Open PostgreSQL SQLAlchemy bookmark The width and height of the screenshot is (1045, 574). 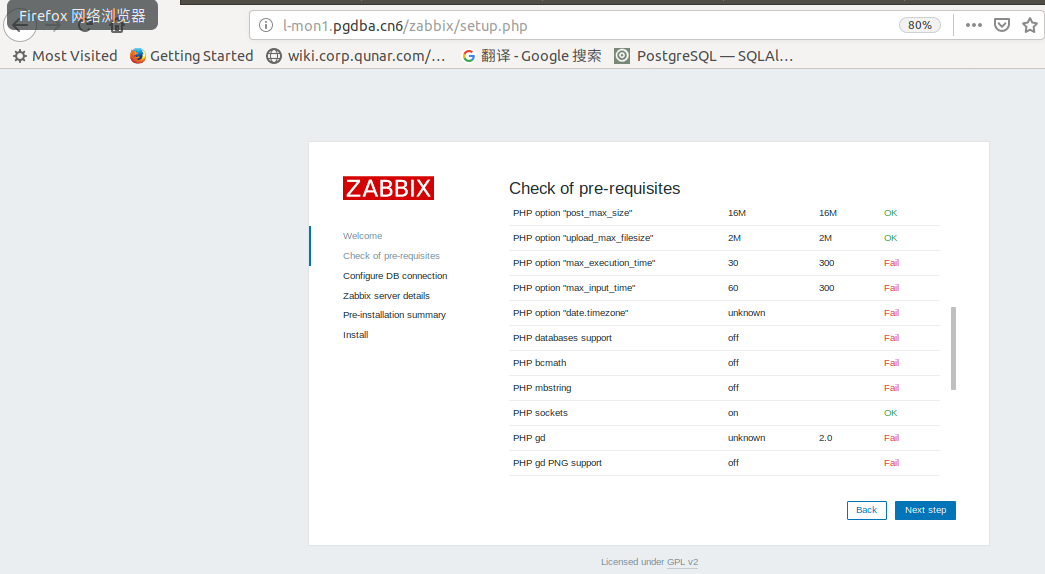coord(704,56)
